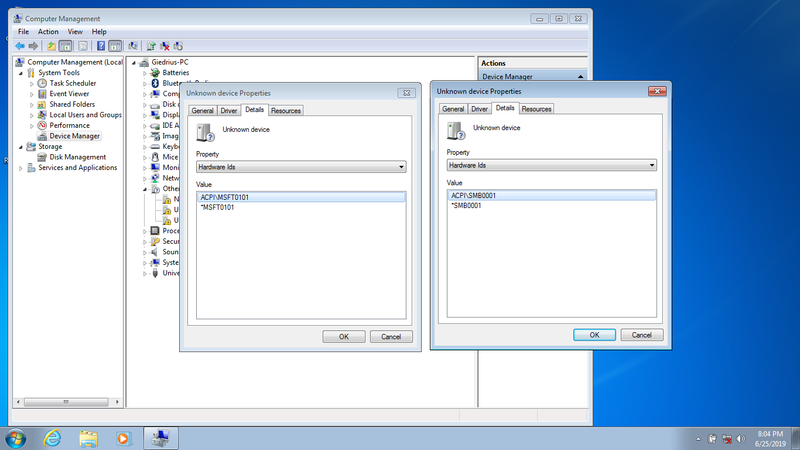Expand Services and Applications node
The image size is (800, 450).
[21, 168]
